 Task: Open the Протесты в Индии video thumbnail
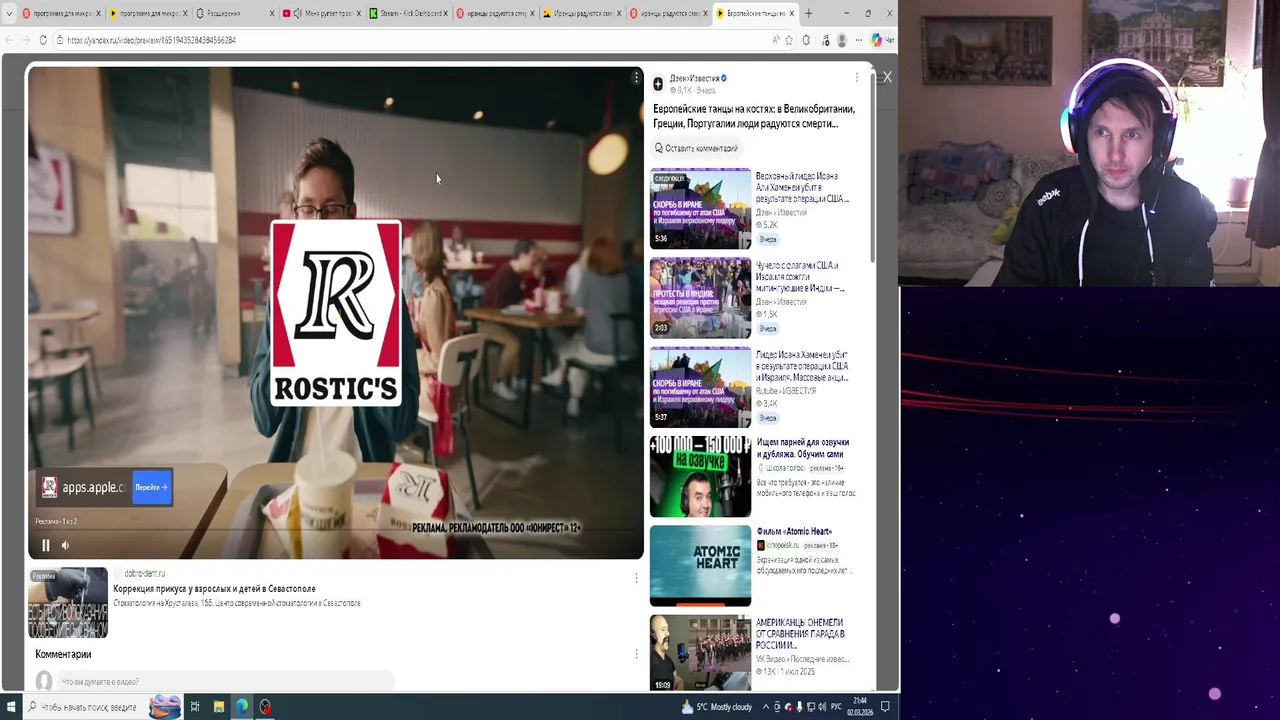pyautogui.click(x=700, y=298)
